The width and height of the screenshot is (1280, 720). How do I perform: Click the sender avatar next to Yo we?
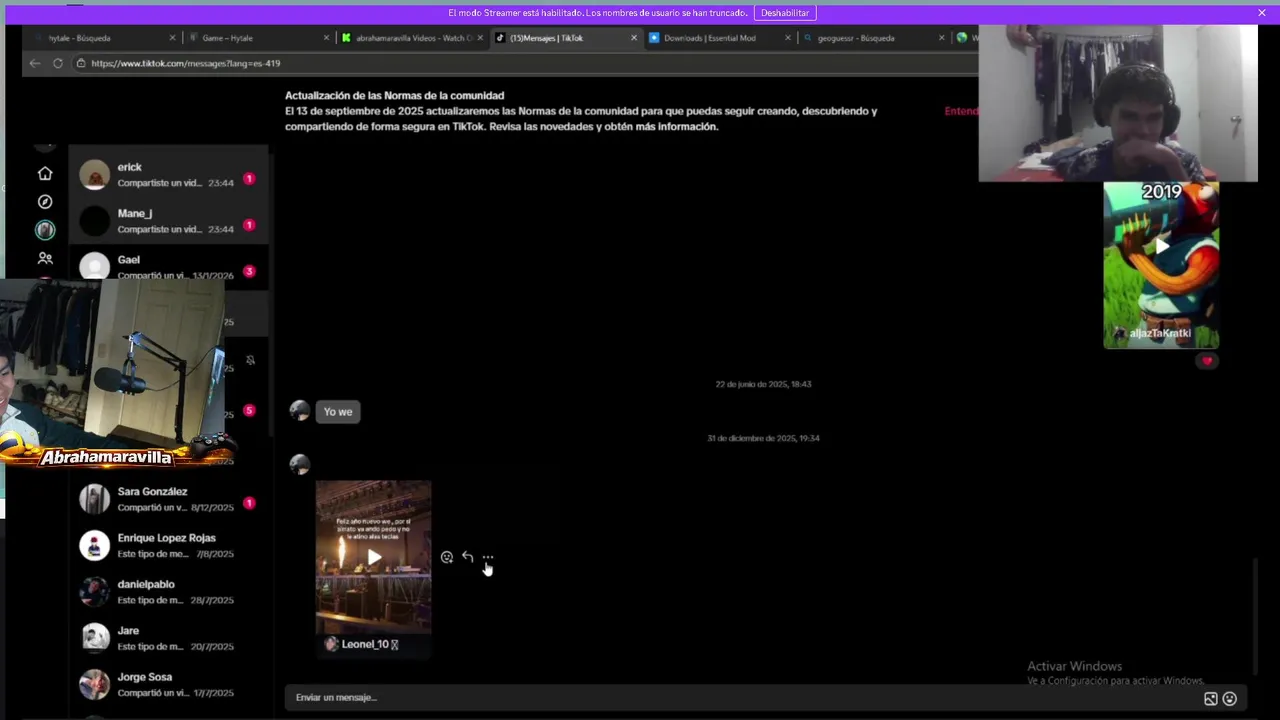click(x=299, y=411)
